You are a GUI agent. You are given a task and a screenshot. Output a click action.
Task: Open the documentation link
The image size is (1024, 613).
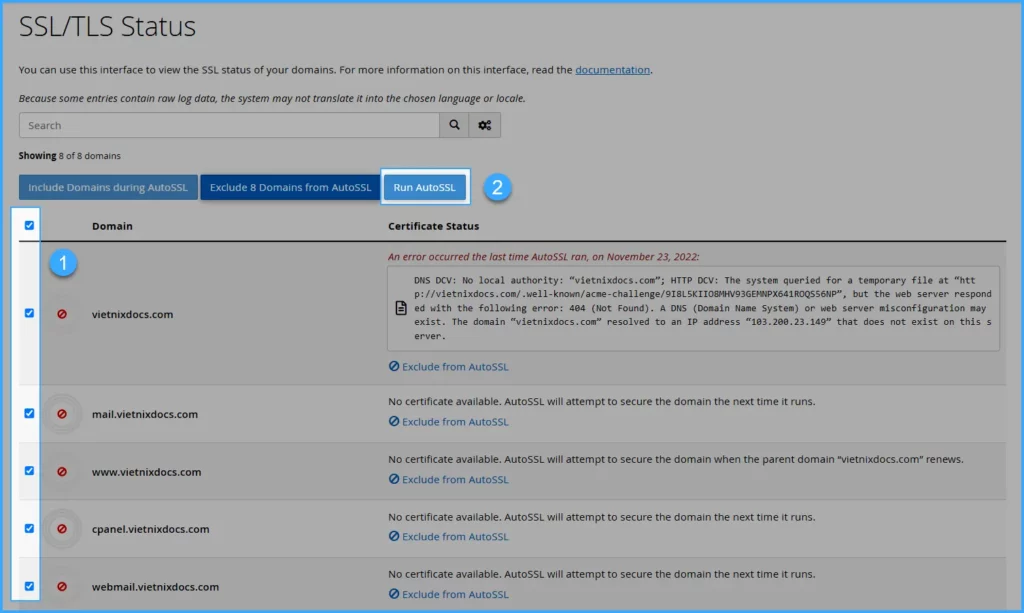612,70
